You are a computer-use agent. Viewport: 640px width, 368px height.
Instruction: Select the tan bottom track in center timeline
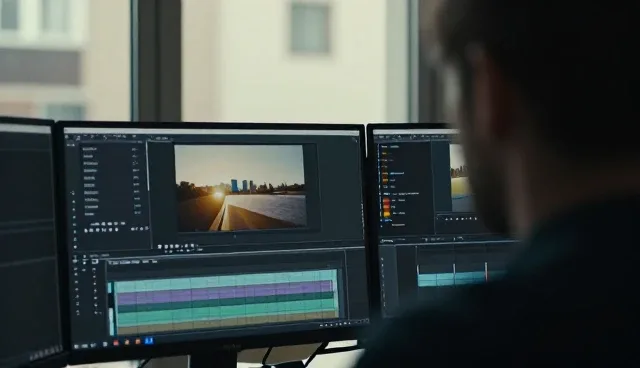227,323
